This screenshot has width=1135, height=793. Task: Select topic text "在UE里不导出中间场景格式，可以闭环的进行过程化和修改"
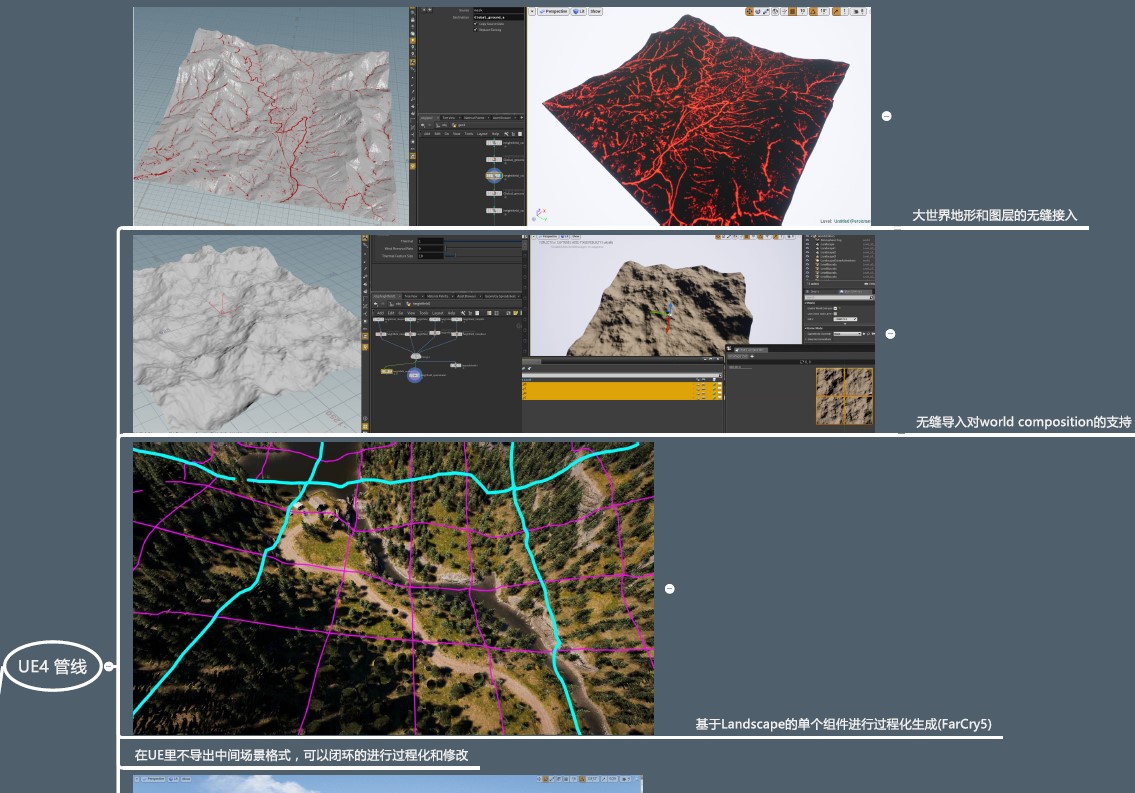click(301, 755)
